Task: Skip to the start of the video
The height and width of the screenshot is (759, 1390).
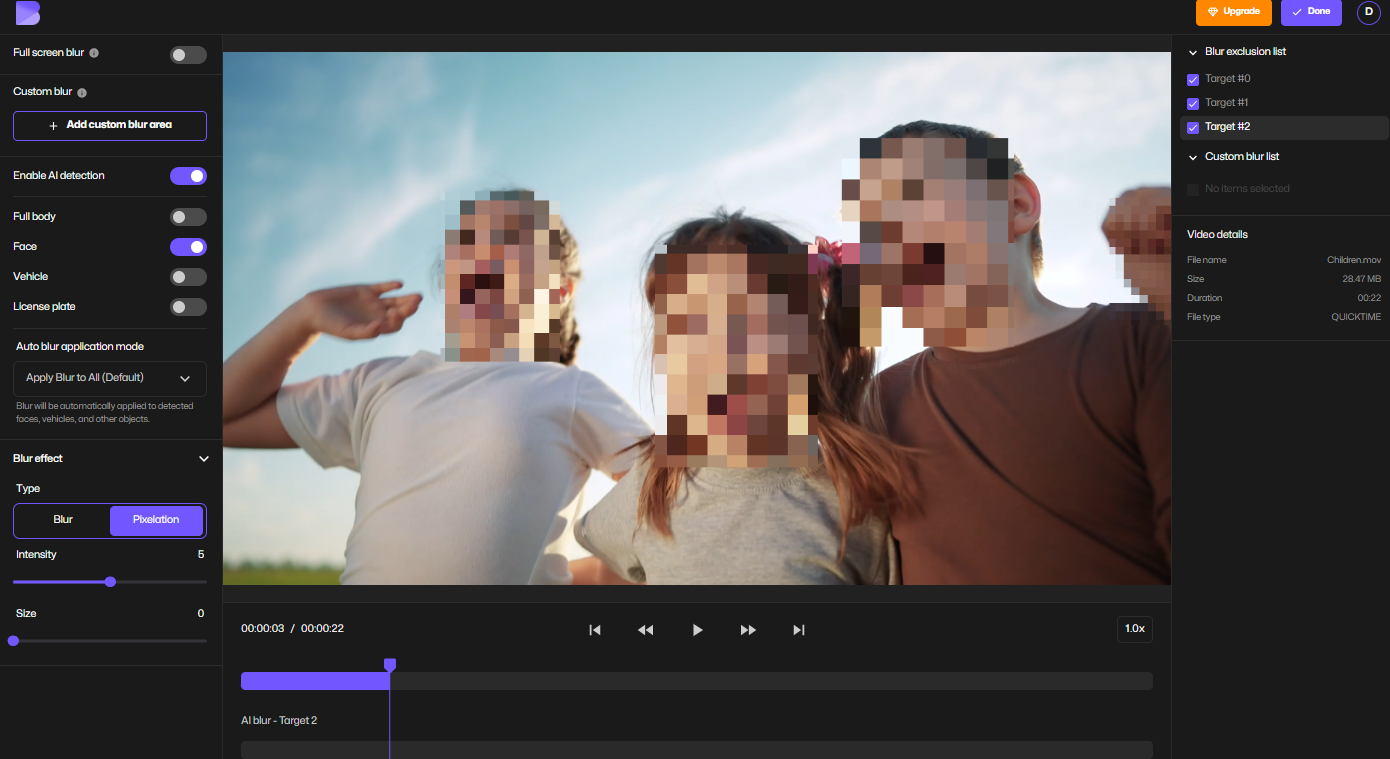Action: click(595, 630)
